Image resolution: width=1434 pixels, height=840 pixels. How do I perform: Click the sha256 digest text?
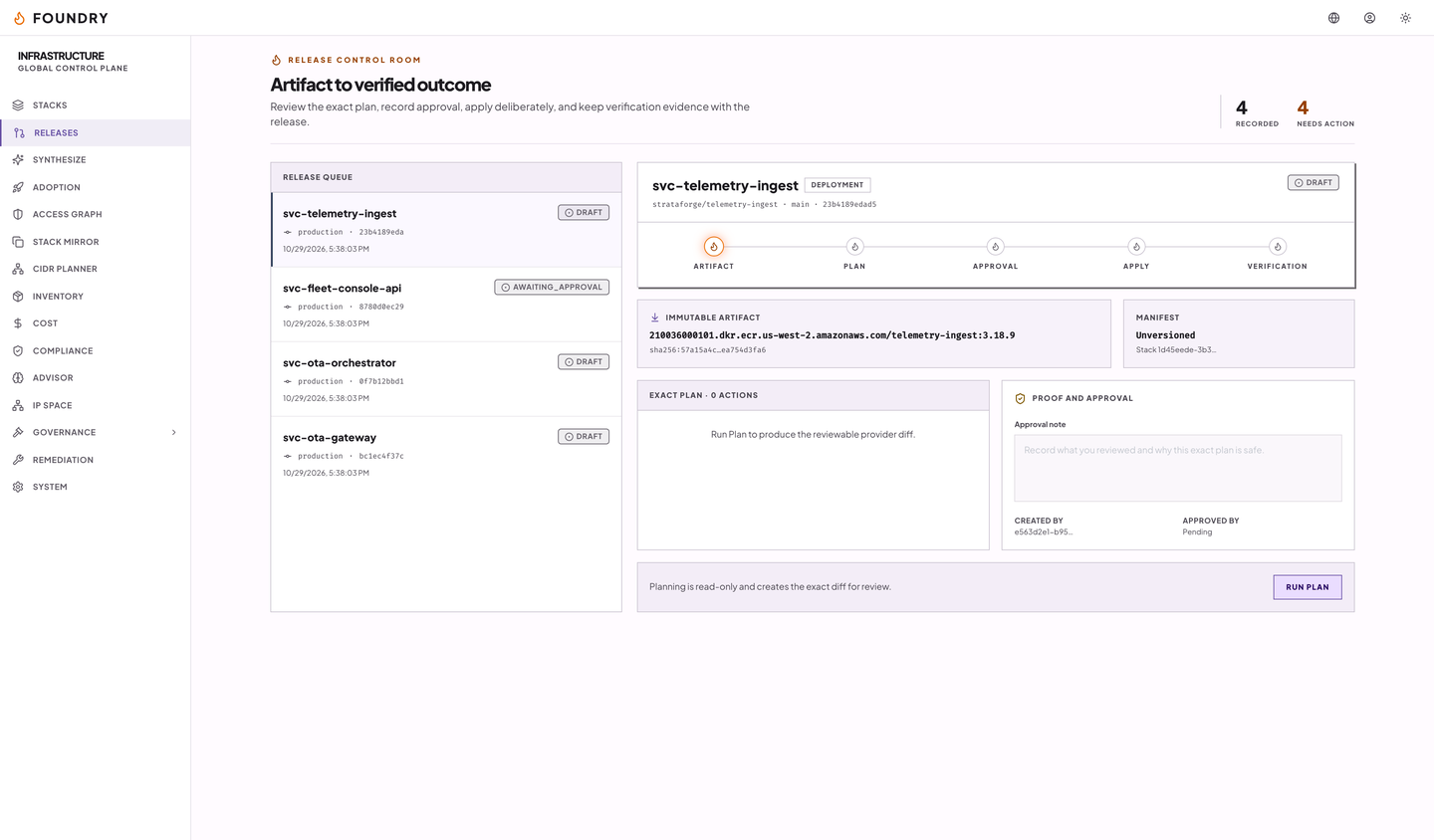pos(708,350)
